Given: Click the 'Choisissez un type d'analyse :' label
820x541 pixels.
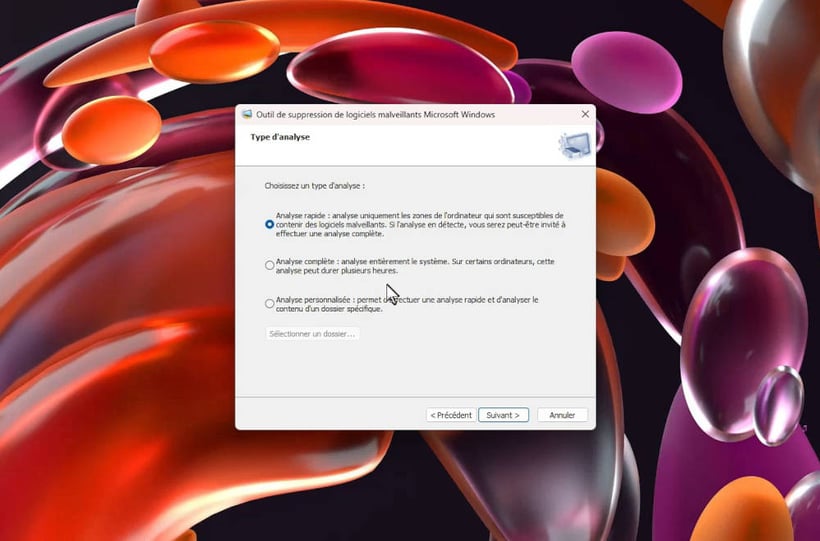Looking at the screenshot, I should (x=315, y=186).
